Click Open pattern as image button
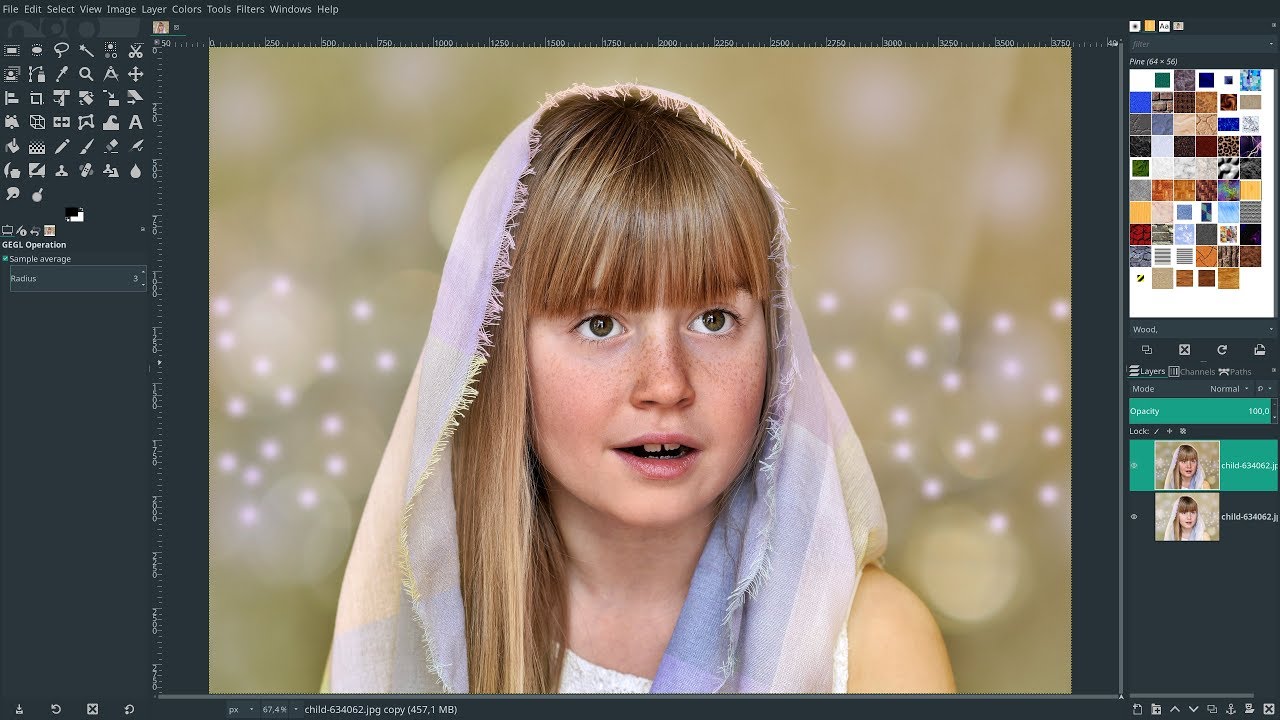The image size is (1280, 720). [x=1259, y=350]
